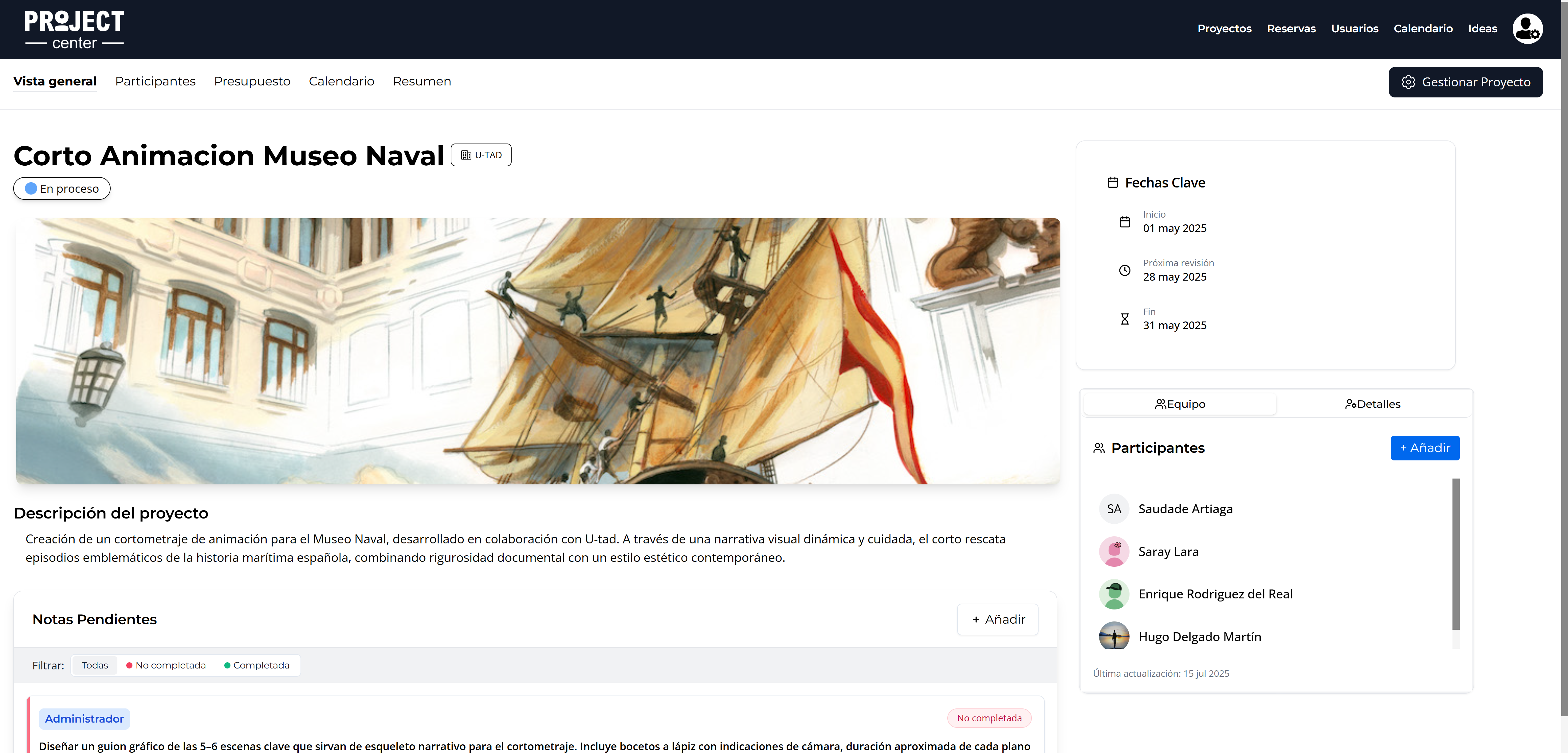Image resolution: width=1568 pixels, height=753 pixels.
Task: Add a pending note with the Añadir button
Action: coord(998,620)
